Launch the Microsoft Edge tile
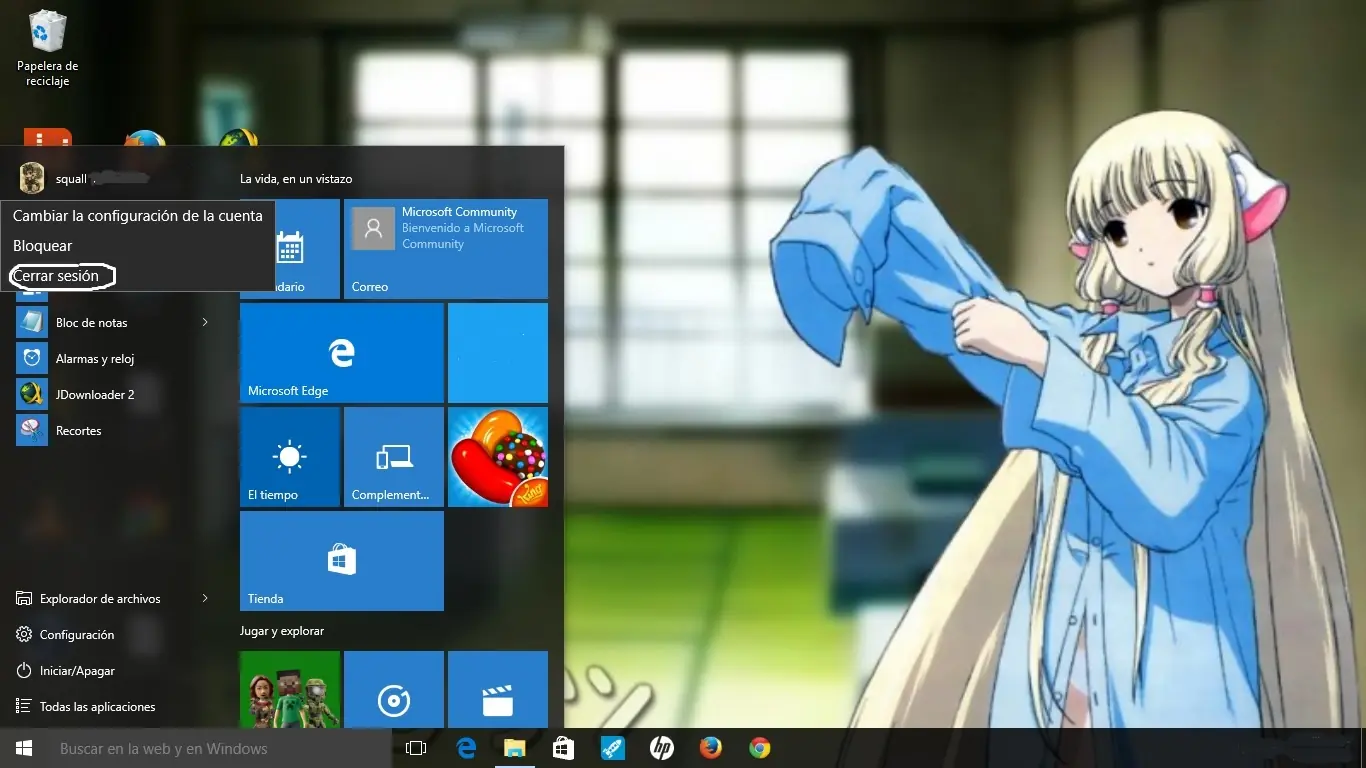This screenshot has height=768, width=1366. coord(342,353)
